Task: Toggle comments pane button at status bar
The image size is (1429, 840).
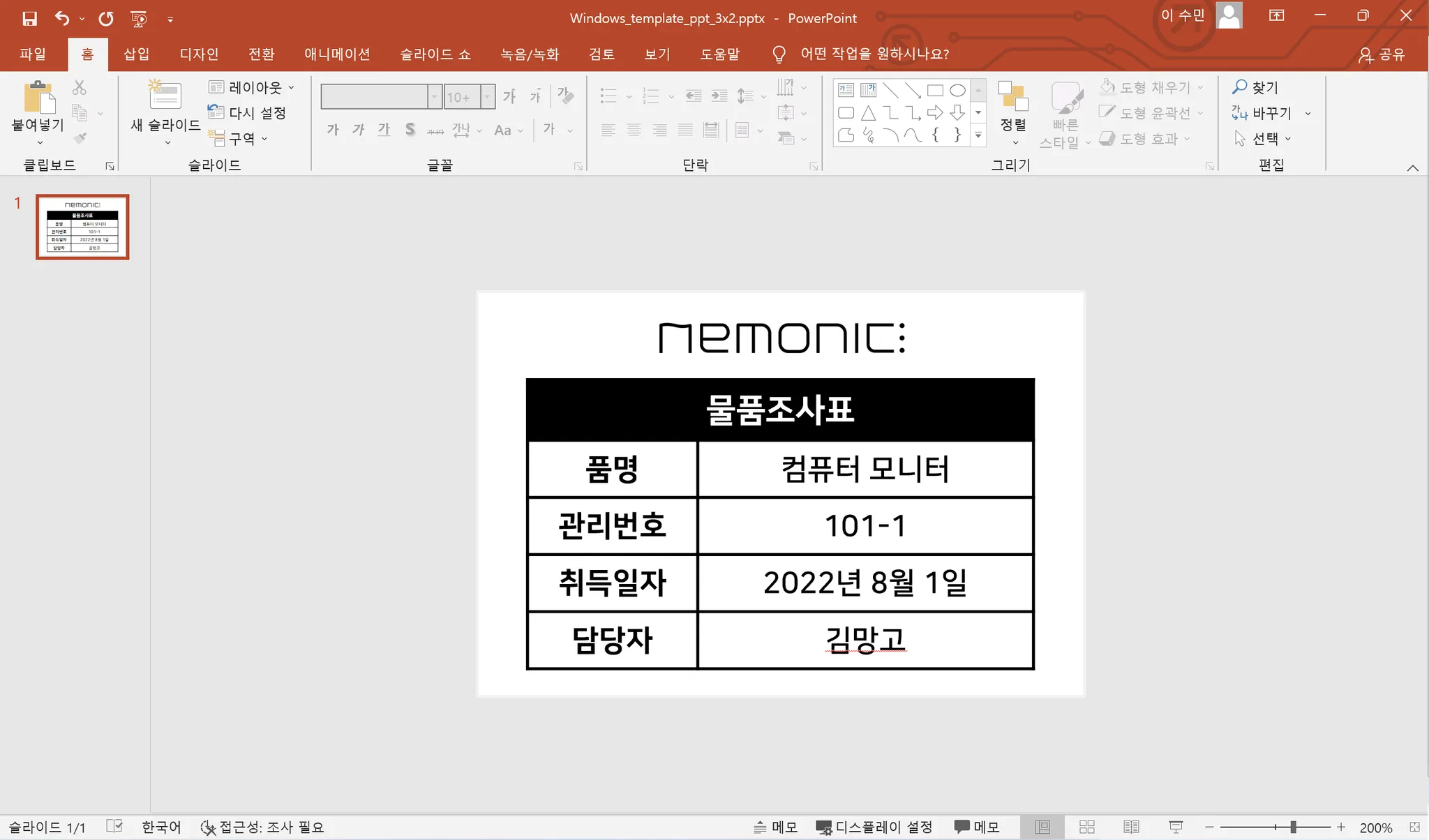Action: pos(977,827)
